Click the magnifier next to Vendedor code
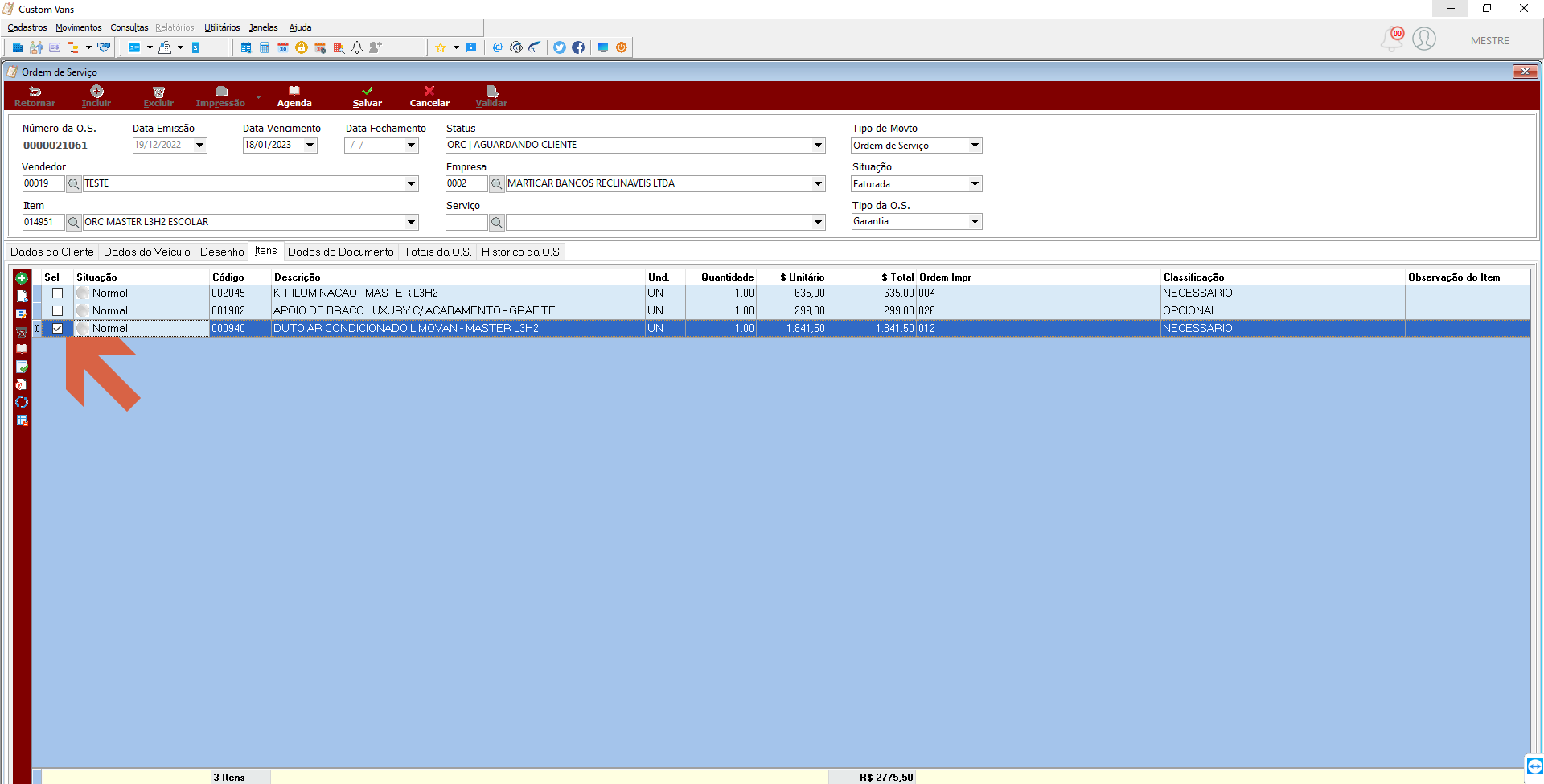The width and height of the screenshot is (1544, 784). point(74,183)
